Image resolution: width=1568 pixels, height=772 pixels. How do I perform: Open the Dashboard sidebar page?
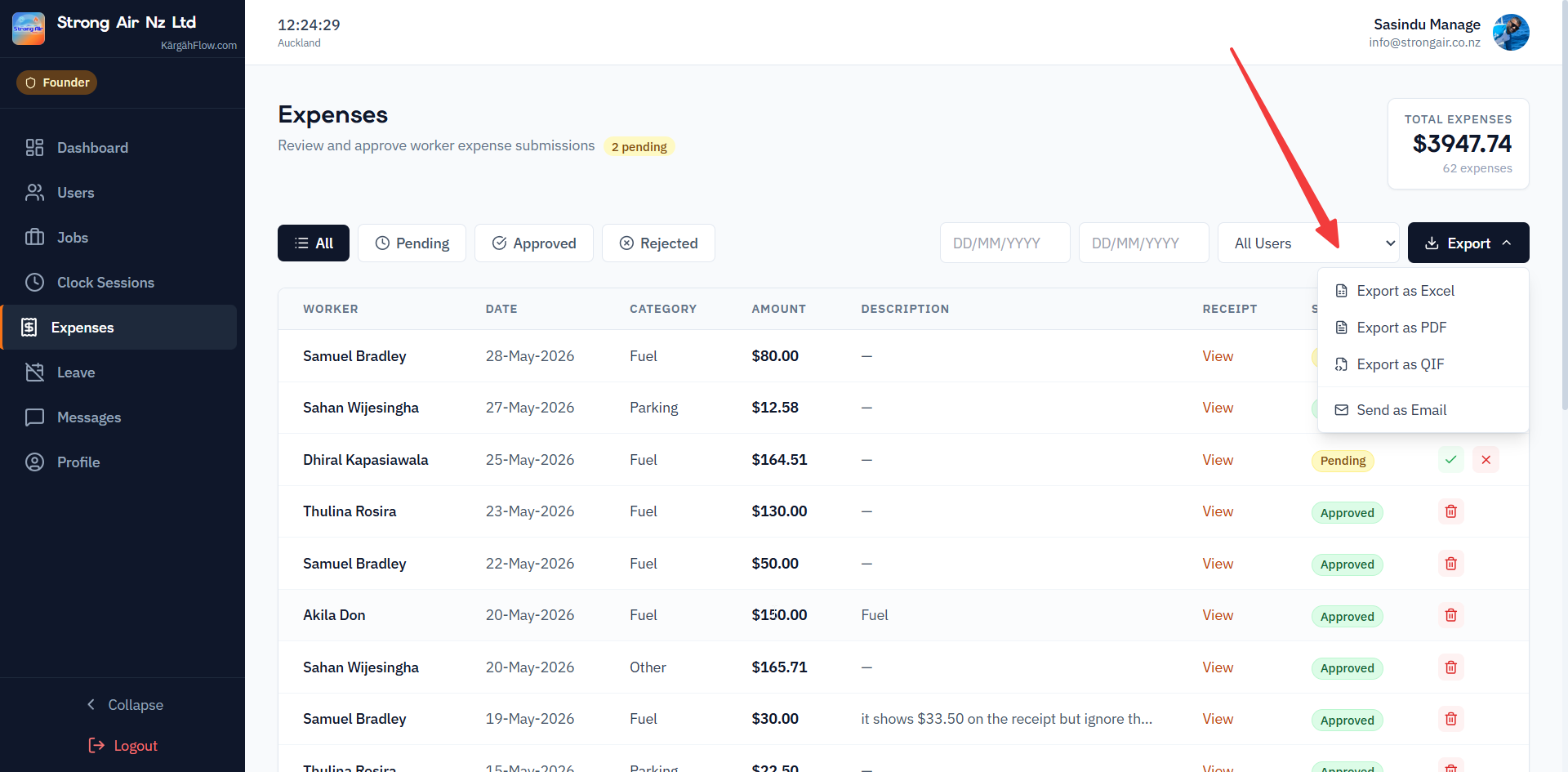tap(118, 148)
